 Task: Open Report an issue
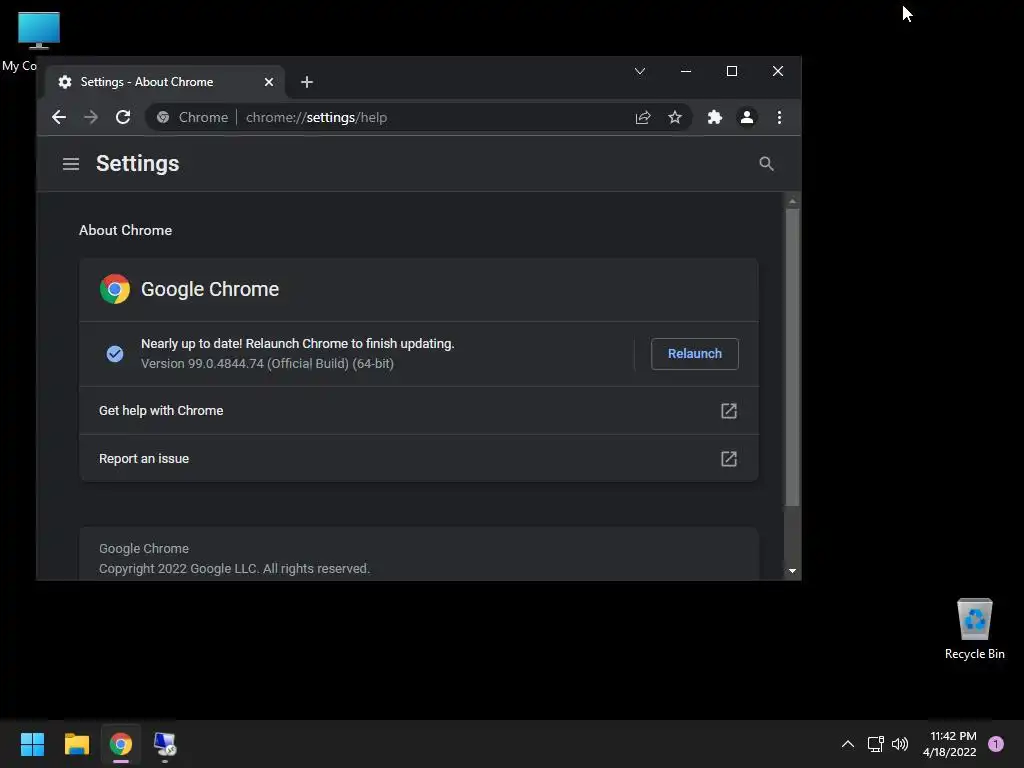[x=419, y=459]
